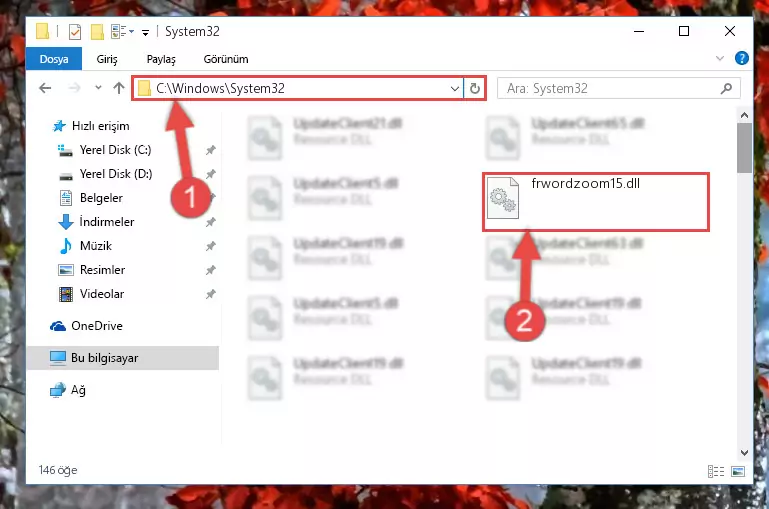Expand the address bar history dropdown
This screenshot has width=769, height=509.
(455, 89)
